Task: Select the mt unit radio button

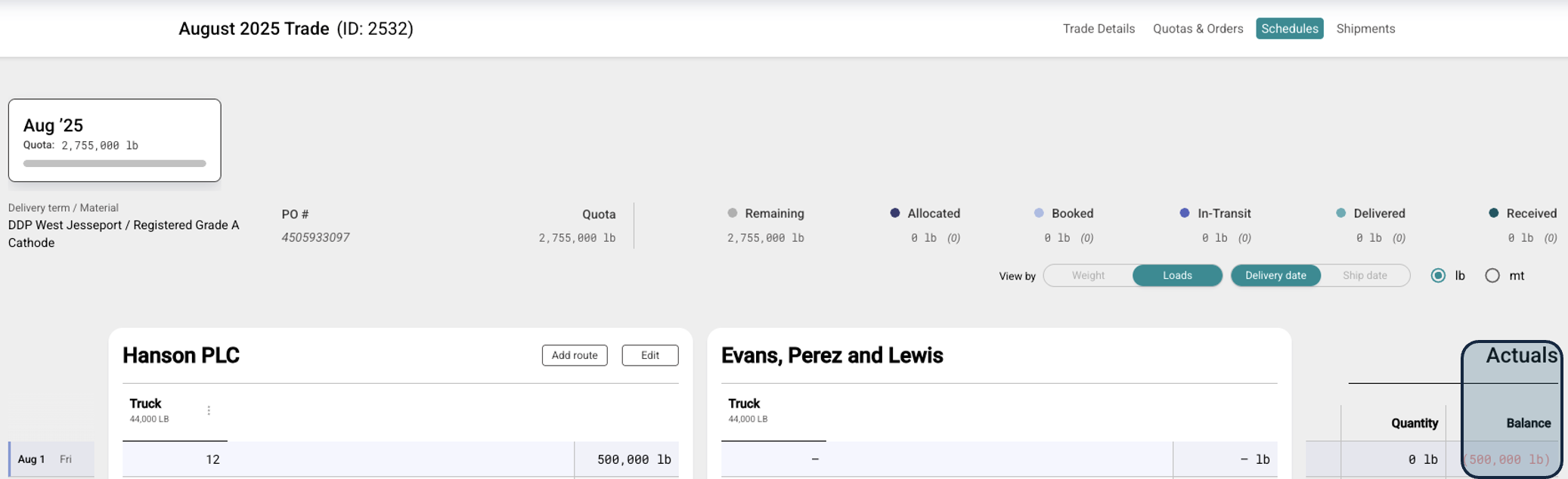Action: pyautogui.click(x=1492, y=276)
